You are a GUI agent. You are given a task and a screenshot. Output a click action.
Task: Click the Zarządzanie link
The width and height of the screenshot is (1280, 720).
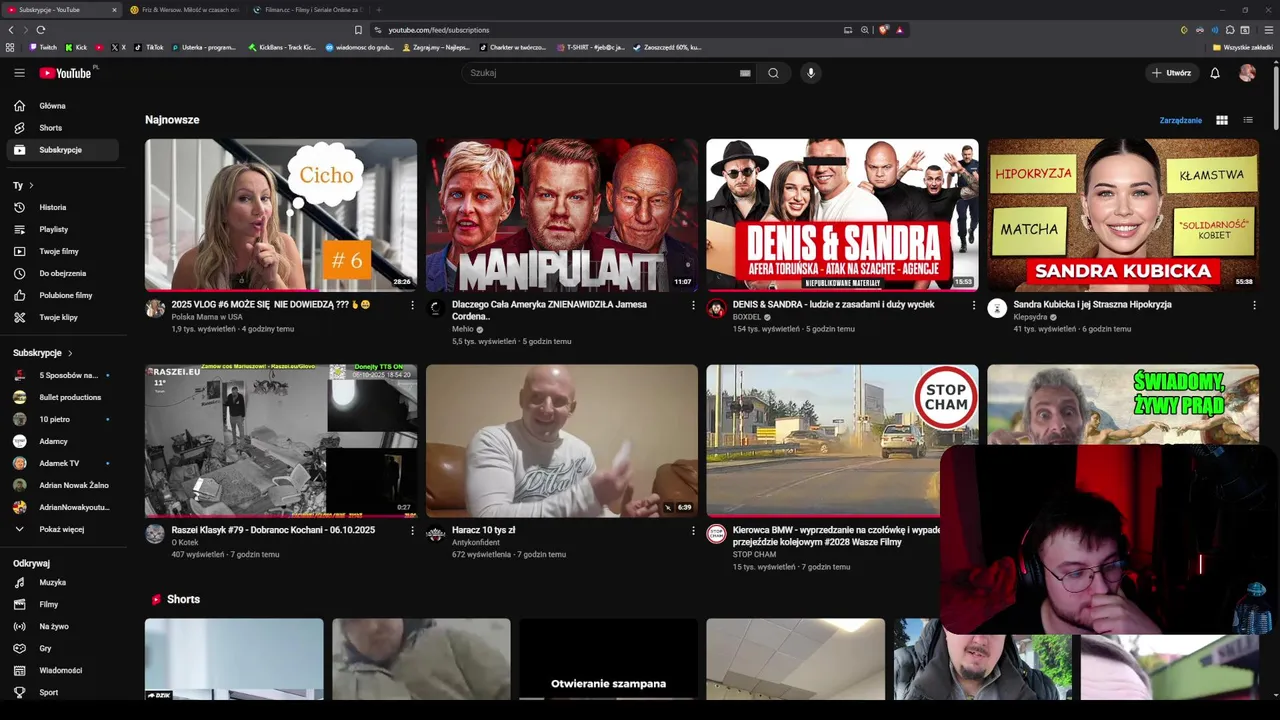(1181, 120)
